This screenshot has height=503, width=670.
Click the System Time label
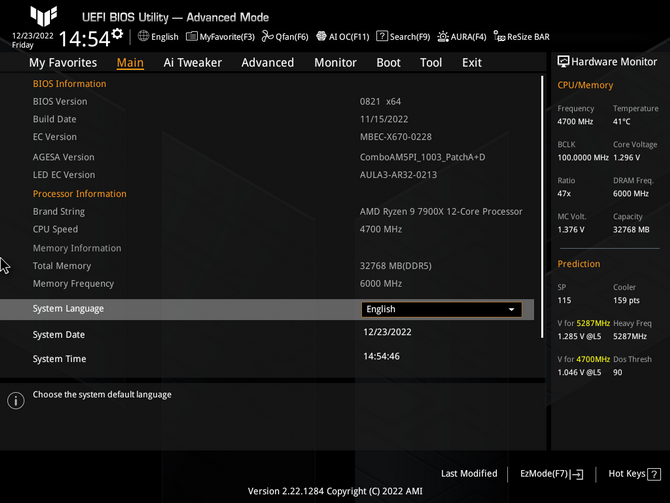(59, 359)
